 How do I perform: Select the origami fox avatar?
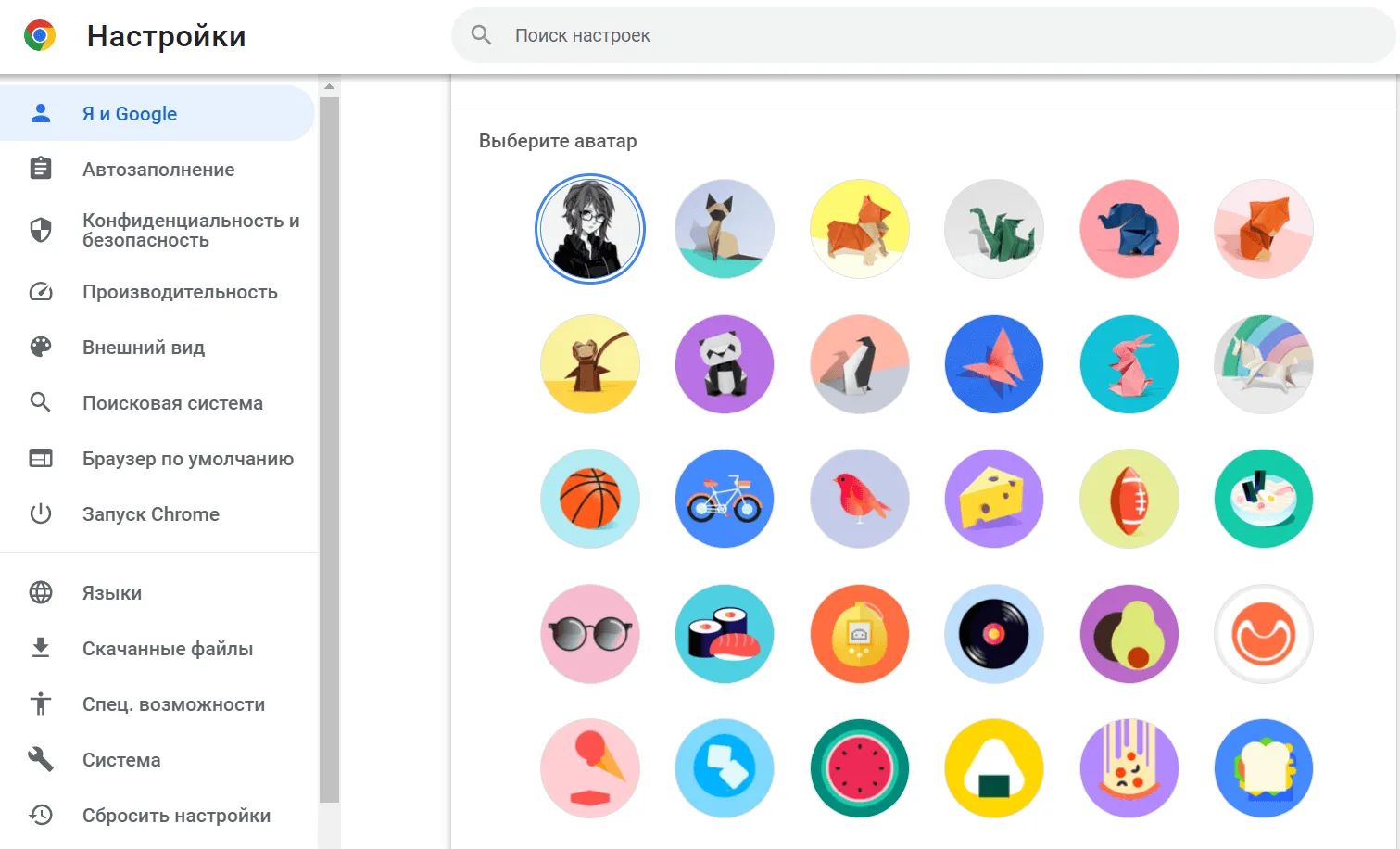point(1264,229)
